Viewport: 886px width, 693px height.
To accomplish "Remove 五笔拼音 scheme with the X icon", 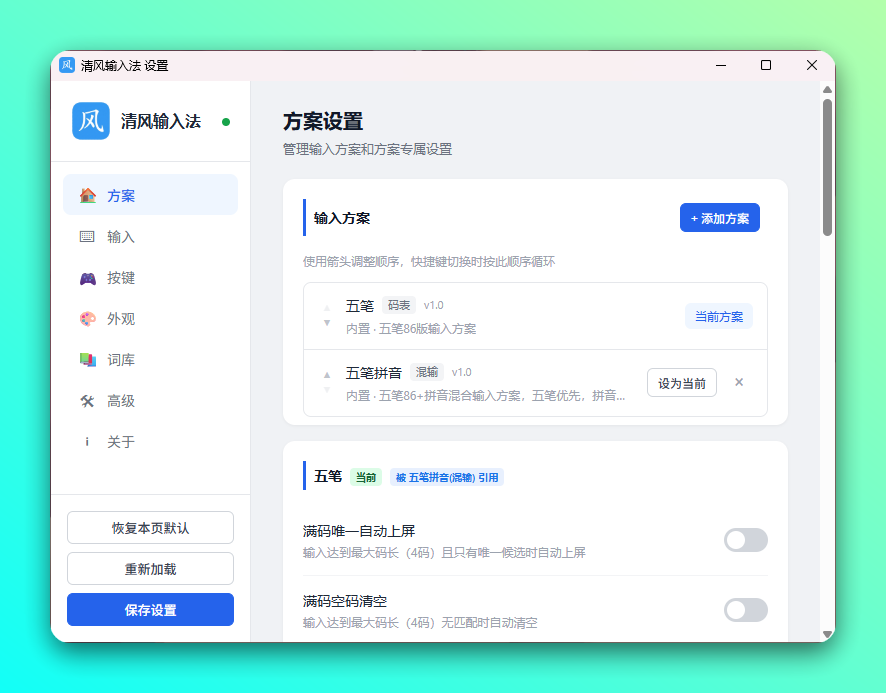I will pyautogui.click(x=739, y=382).
